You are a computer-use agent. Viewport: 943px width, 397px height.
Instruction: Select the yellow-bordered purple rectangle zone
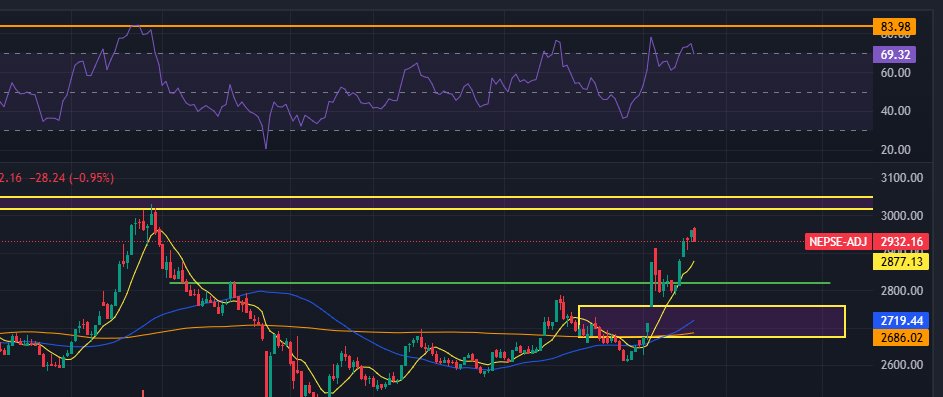click(x=711, y=321)
